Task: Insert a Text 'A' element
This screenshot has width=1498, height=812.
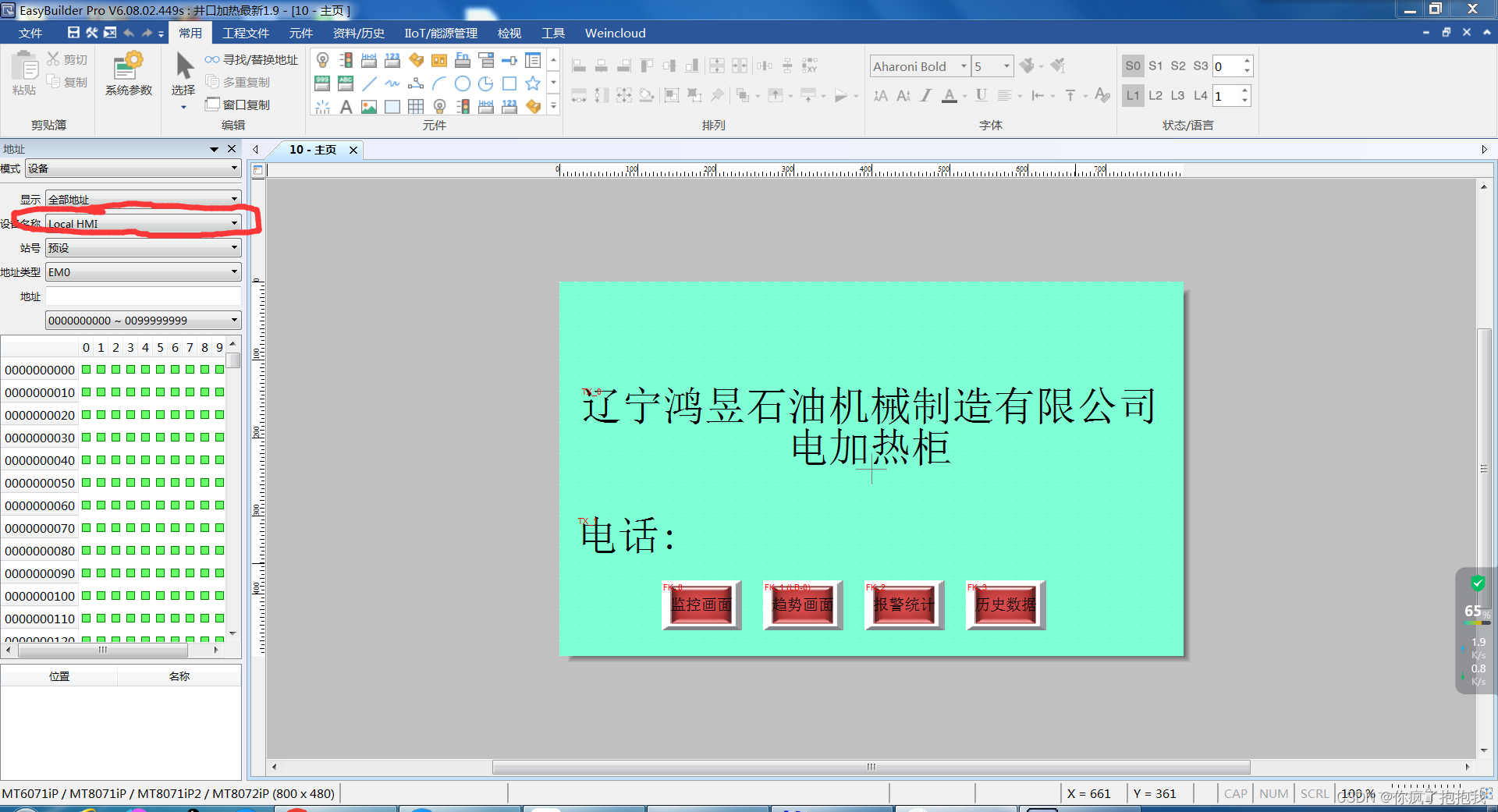Action: (x=346, y=107)
